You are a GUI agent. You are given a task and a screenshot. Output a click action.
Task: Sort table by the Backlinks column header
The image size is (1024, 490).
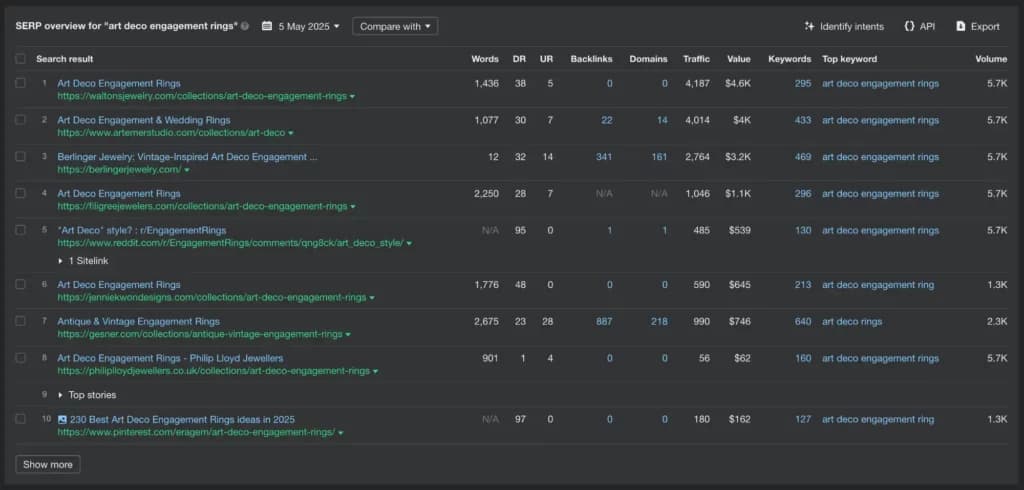pos(591,59)
